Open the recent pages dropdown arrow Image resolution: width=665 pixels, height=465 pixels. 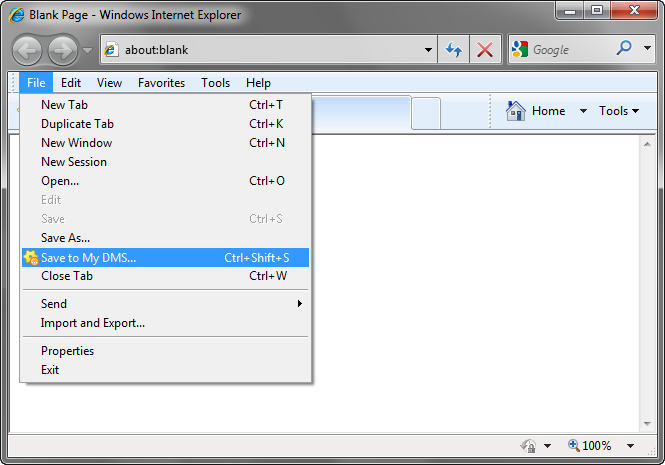(87, 50)
